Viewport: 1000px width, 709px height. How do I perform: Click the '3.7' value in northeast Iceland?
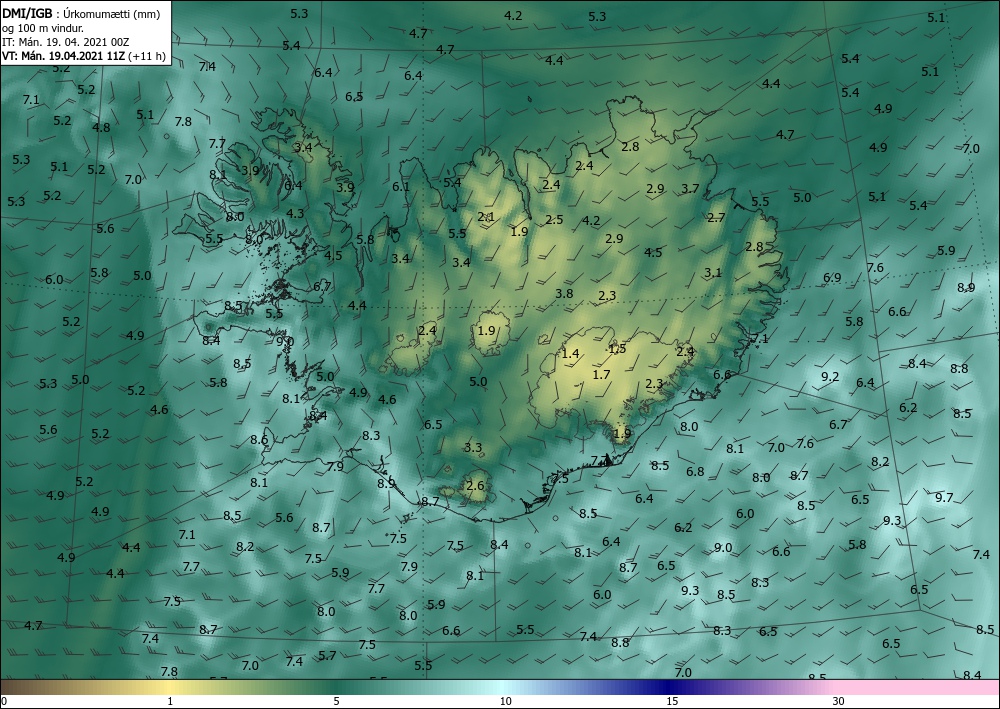(690, 189)
